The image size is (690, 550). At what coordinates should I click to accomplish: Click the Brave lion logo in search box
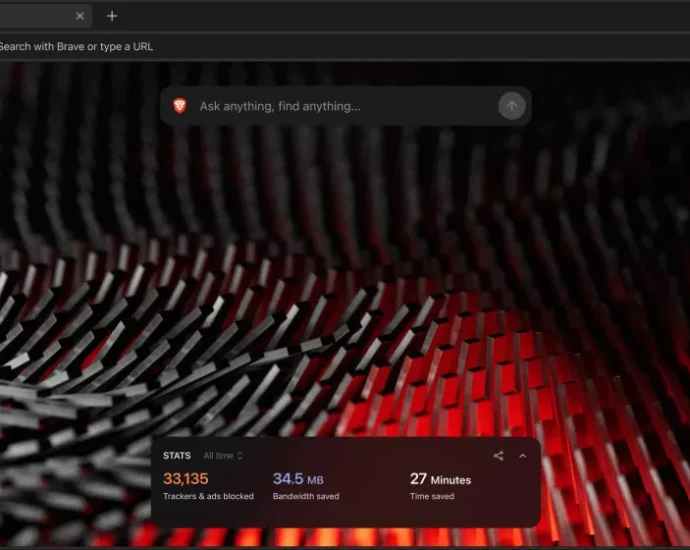pyautogui.click(x=180, y=106)
